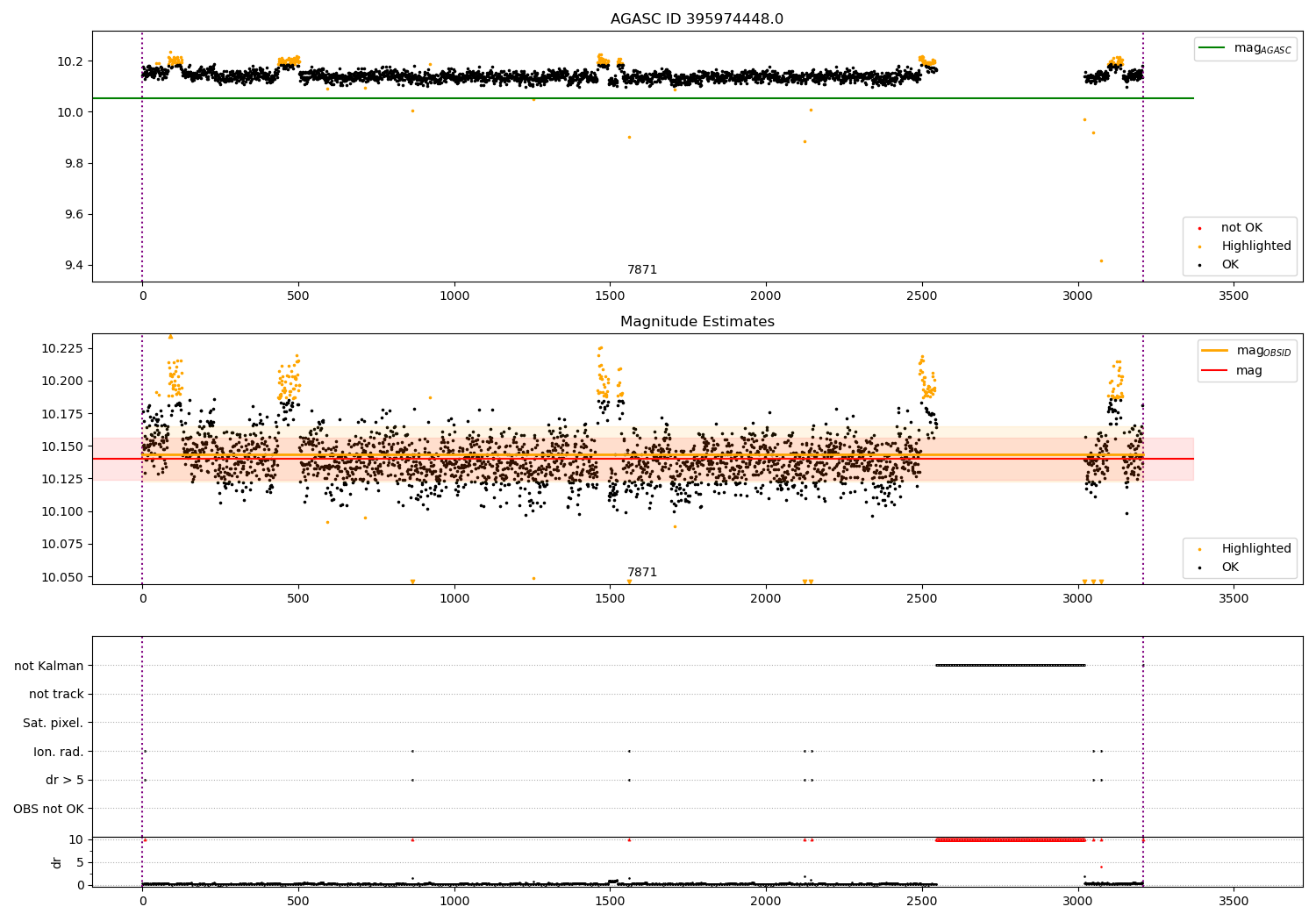Click the '10.150' y-axis tick label
Screen dimensions: 1316x921
(x=63, y=446)
